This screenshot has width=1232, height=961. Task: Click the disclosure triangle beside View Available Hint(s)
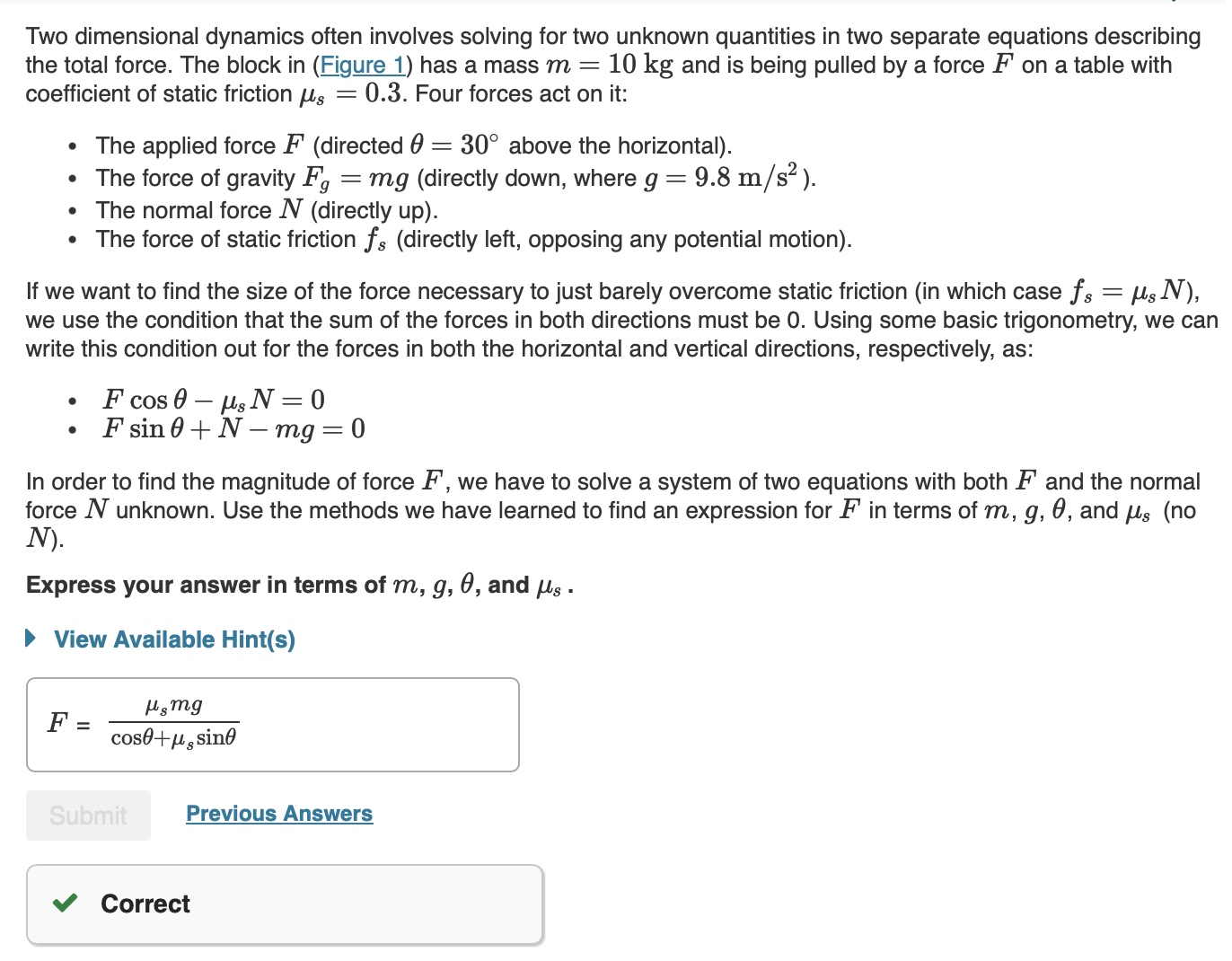pos(31,639)
